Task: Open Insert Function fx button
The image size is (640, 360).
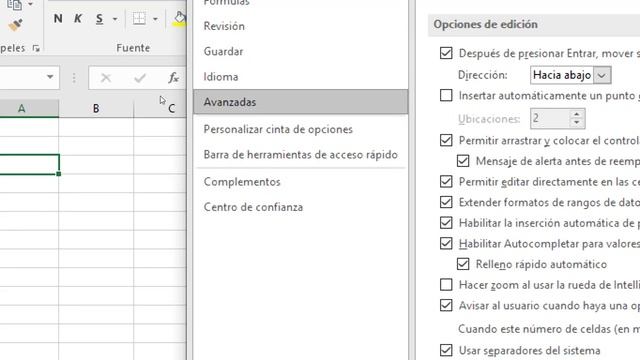Action: pos(173,78)
